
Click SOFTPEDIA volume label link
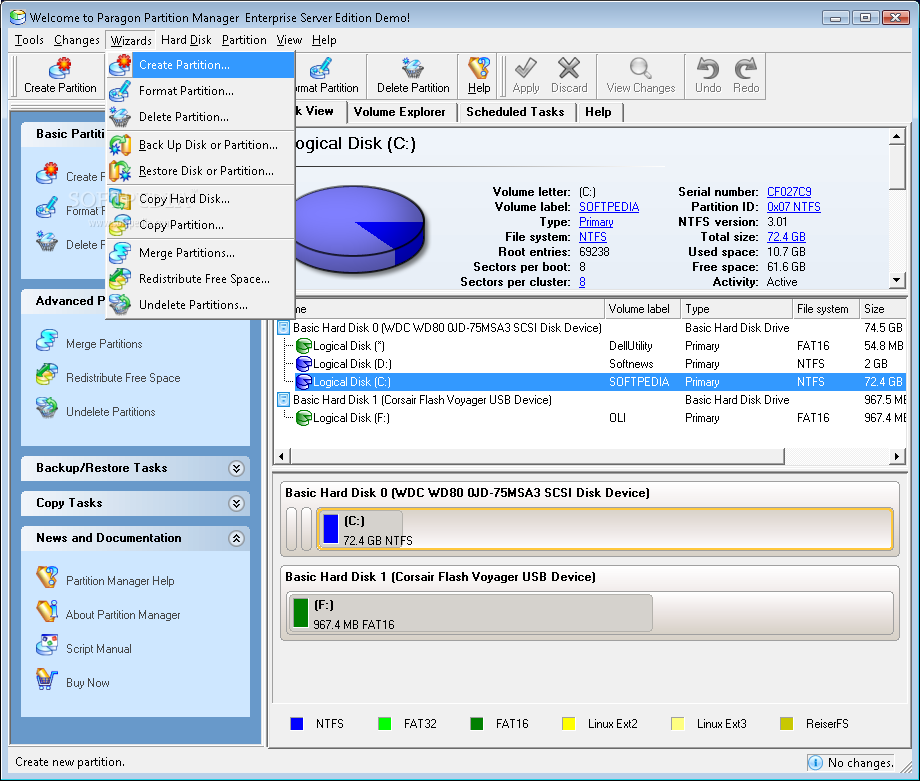tap(609, 207)
